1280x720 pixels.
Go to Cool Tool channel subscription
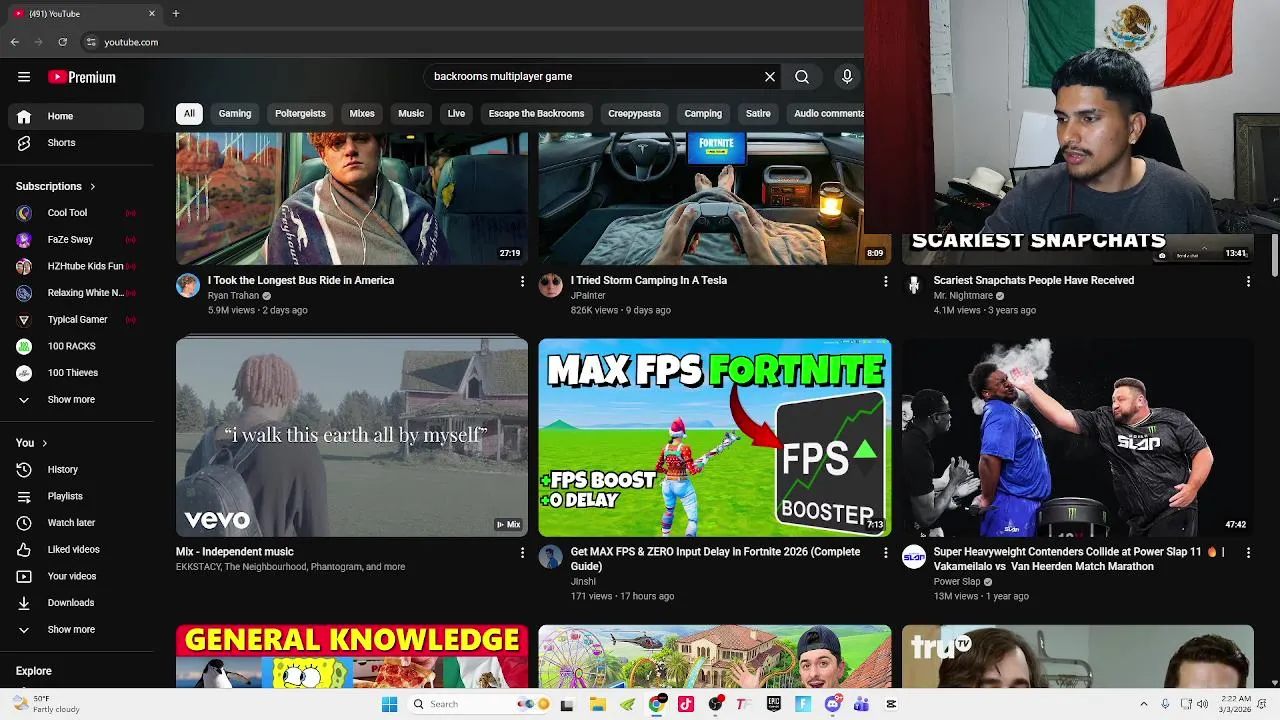point(76,213)
